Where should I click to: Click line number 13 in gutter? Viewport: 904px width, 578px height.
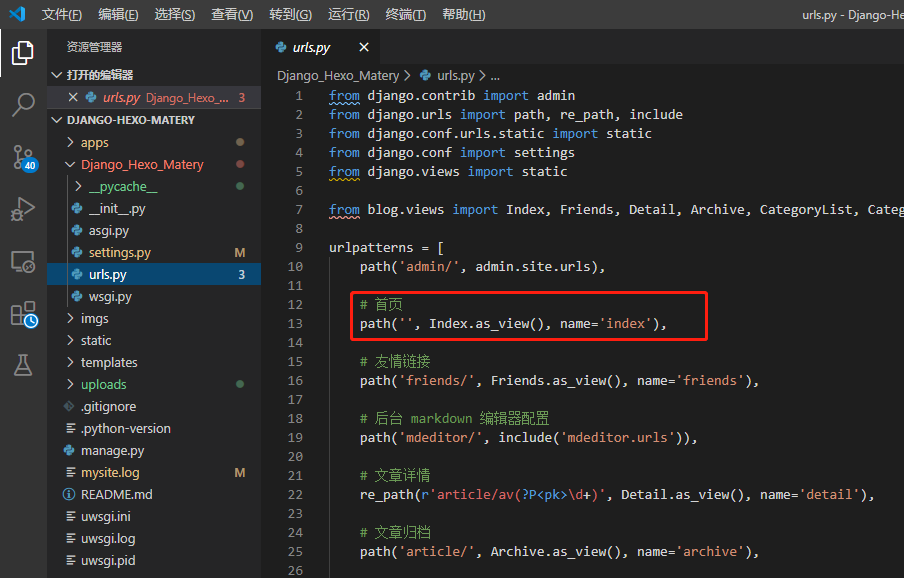point(295,323)
